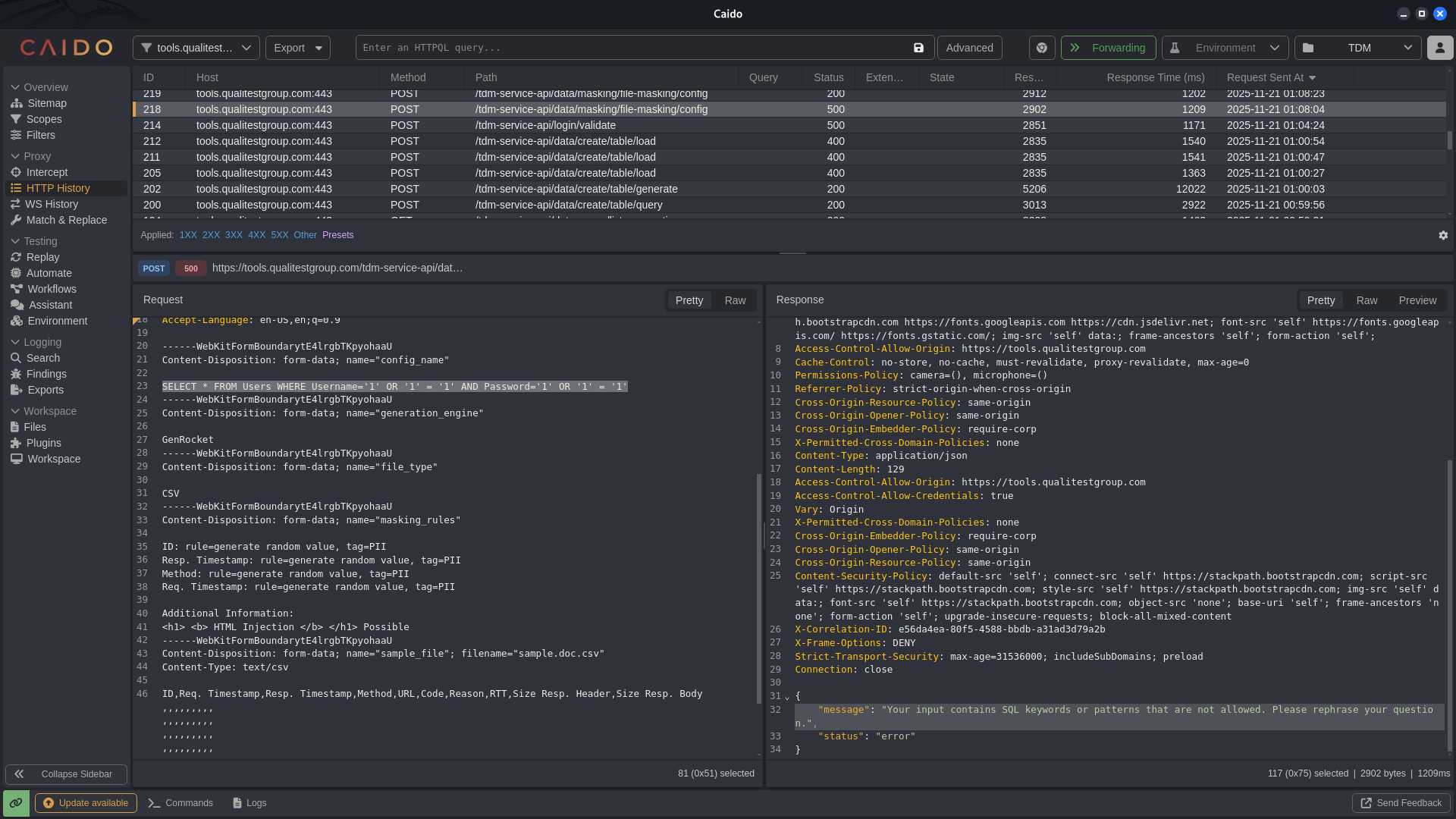Switch response view to Preview tab
1456x819 pixels.
tap(1417, 300)
